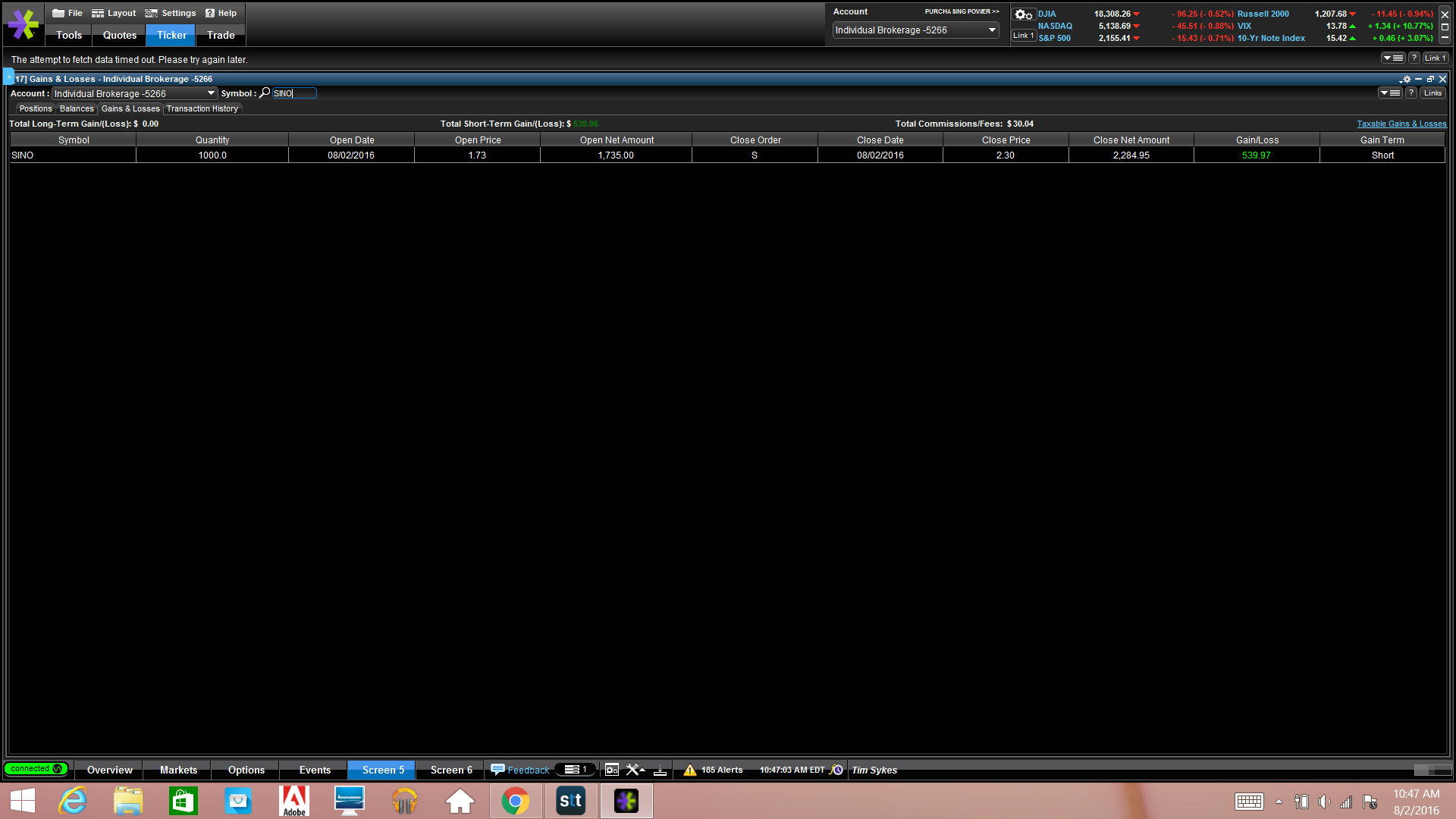Click the Symbol input field containing SINO

pyautogui.click(x=294, y=93)
